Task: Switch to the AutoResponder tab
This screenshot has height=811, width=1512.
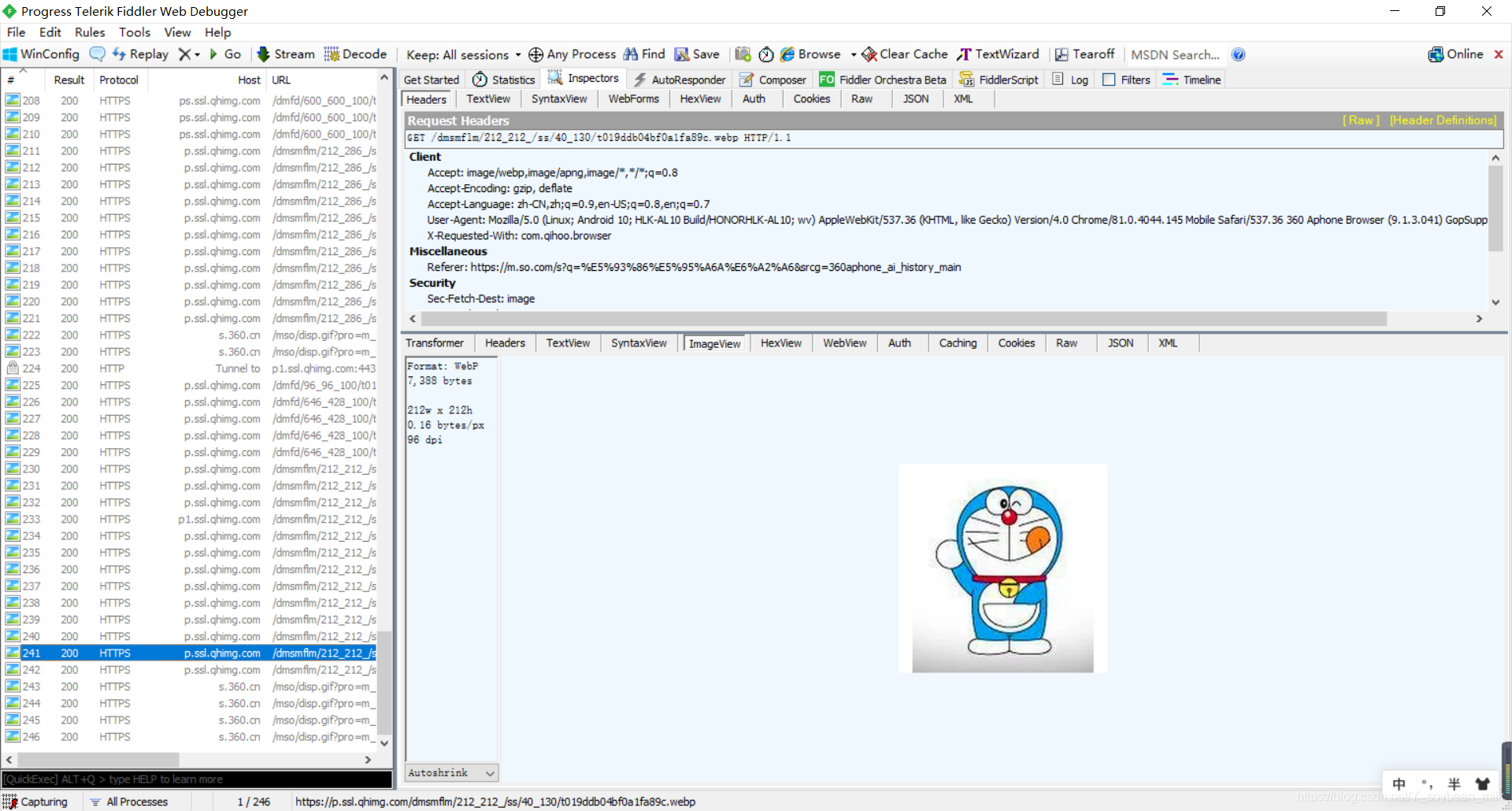Action: pos(680,80)
